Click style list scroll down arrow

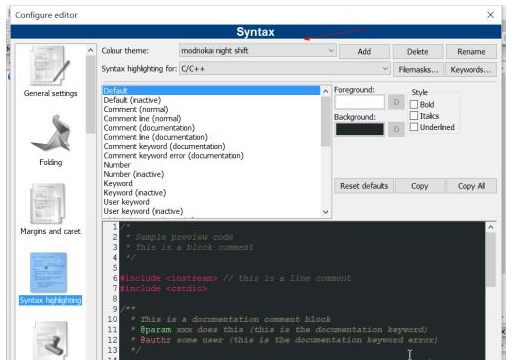tap(326, 212)
